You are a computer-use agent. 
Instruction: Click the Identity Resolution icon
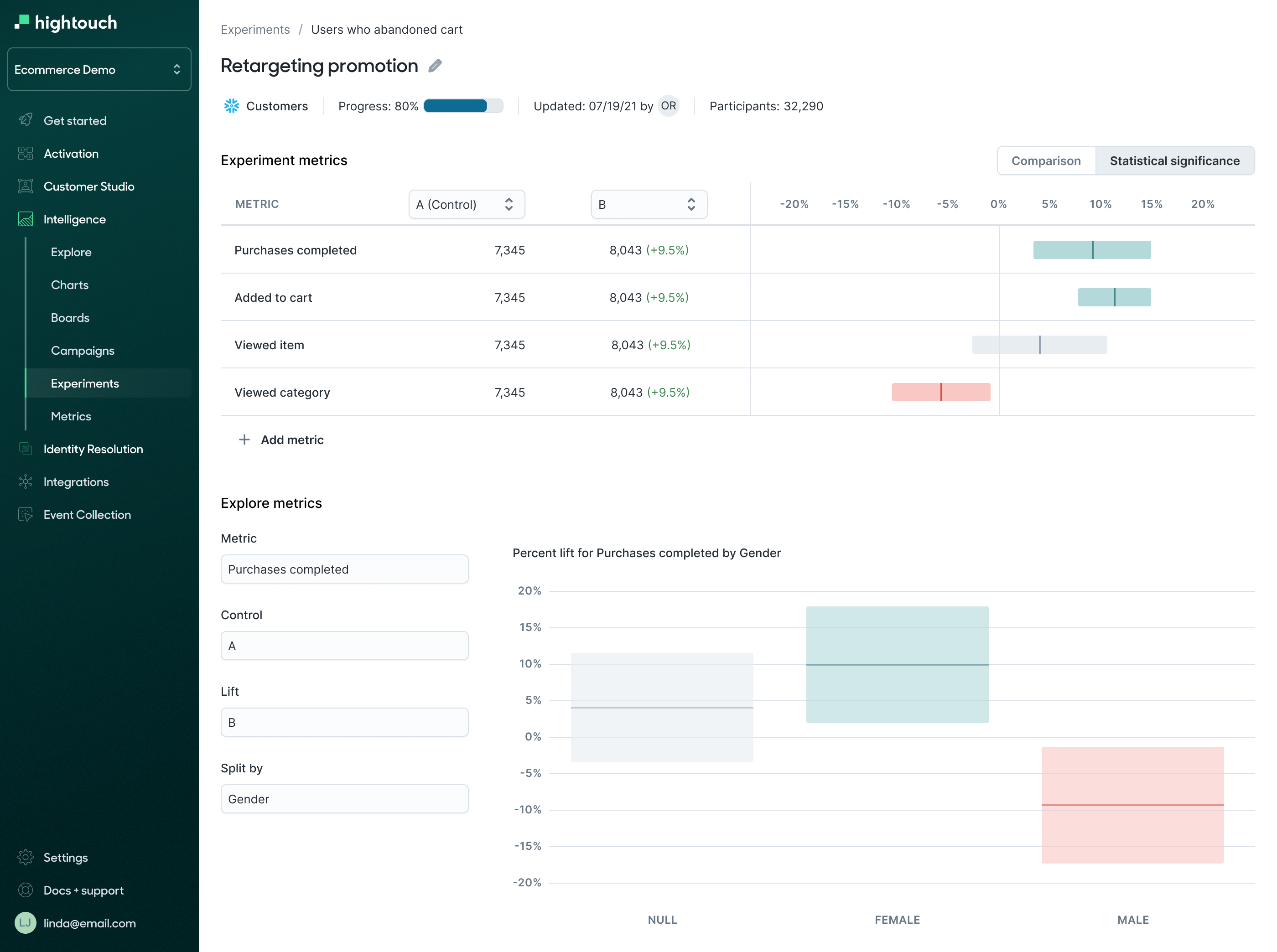click(26, 449)
